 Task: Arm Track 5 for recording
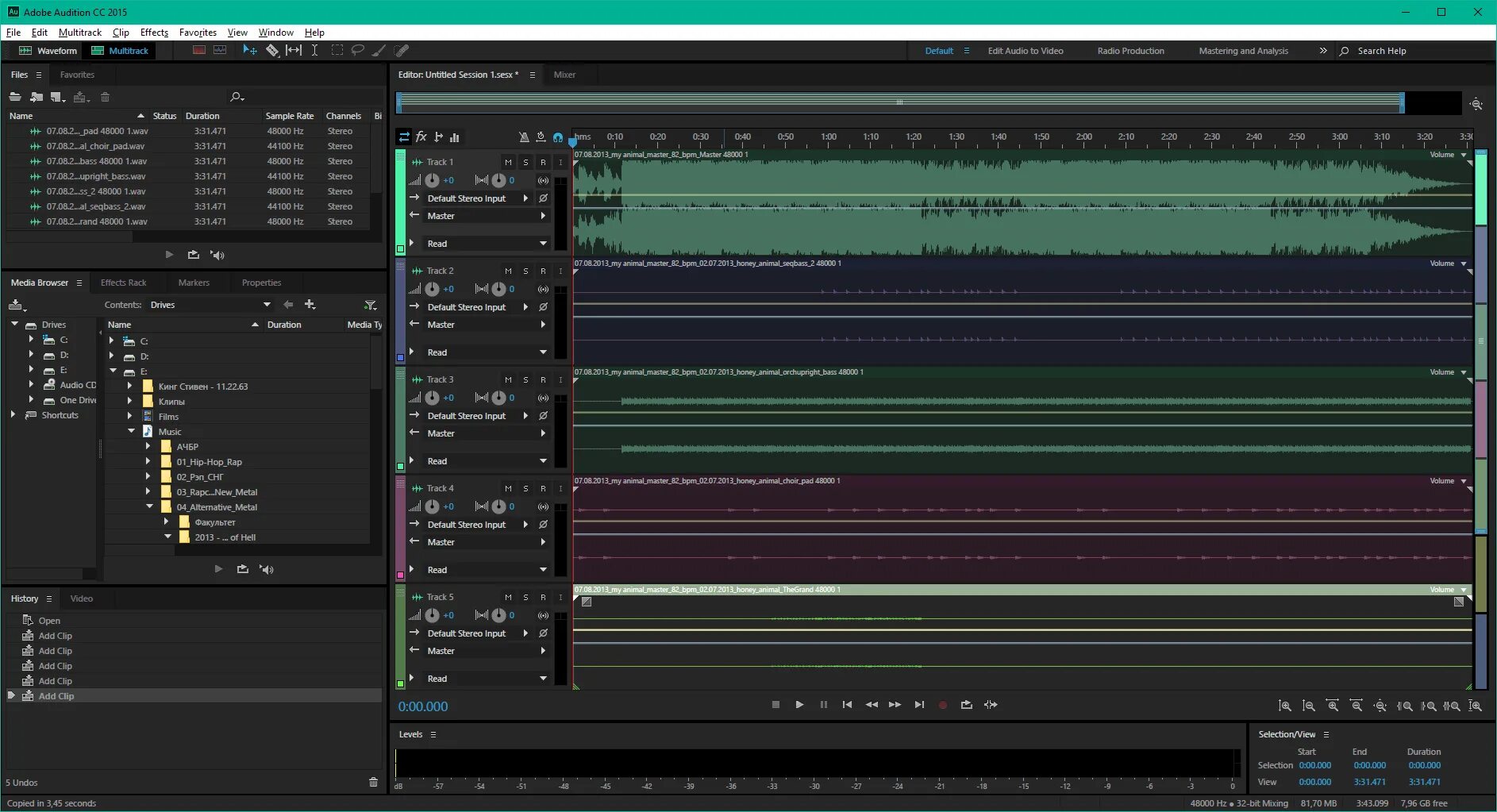pyautogui.click(x=543, y=597)
